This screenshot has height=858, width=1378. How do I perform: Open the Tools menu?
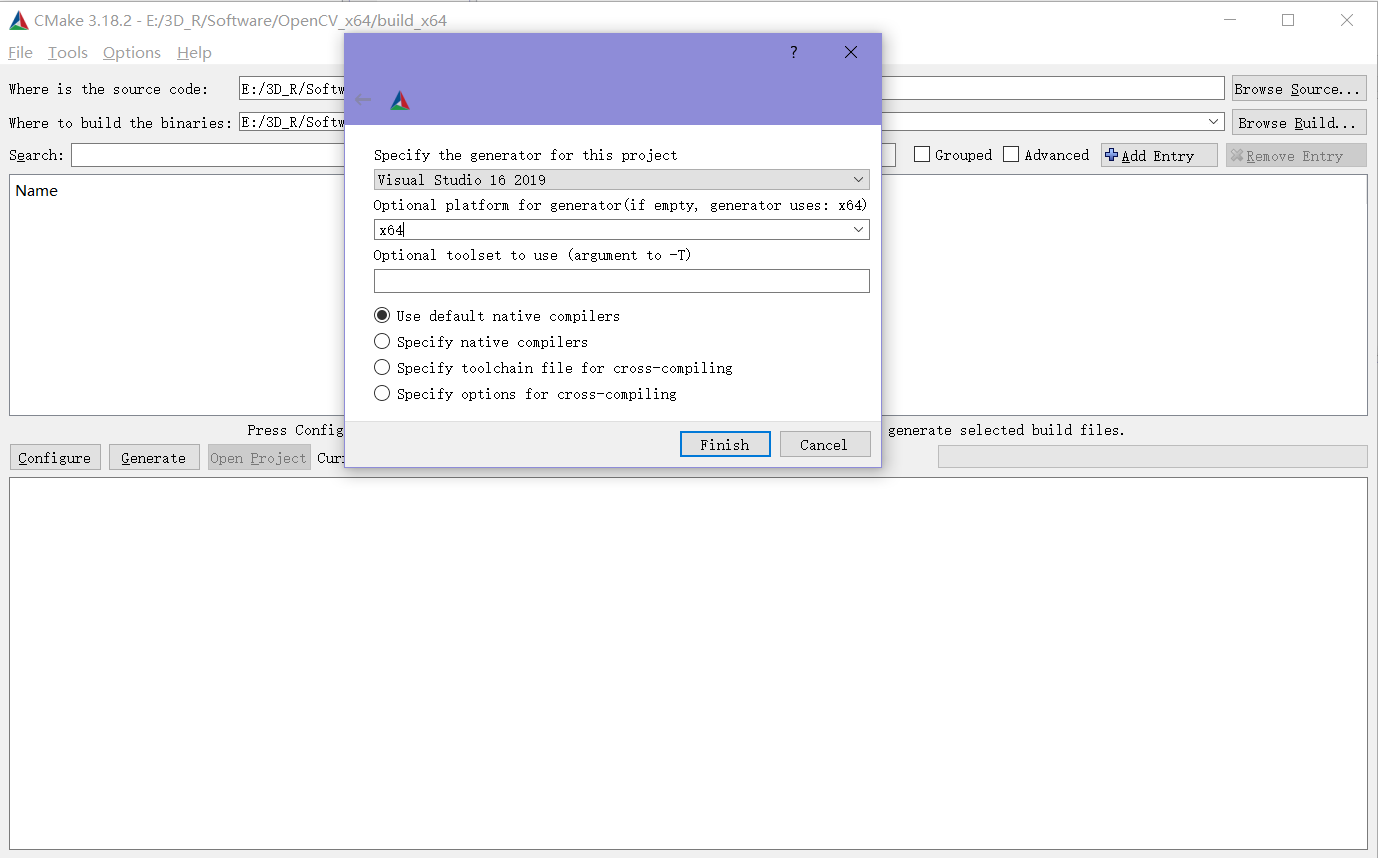pos(68,52)
